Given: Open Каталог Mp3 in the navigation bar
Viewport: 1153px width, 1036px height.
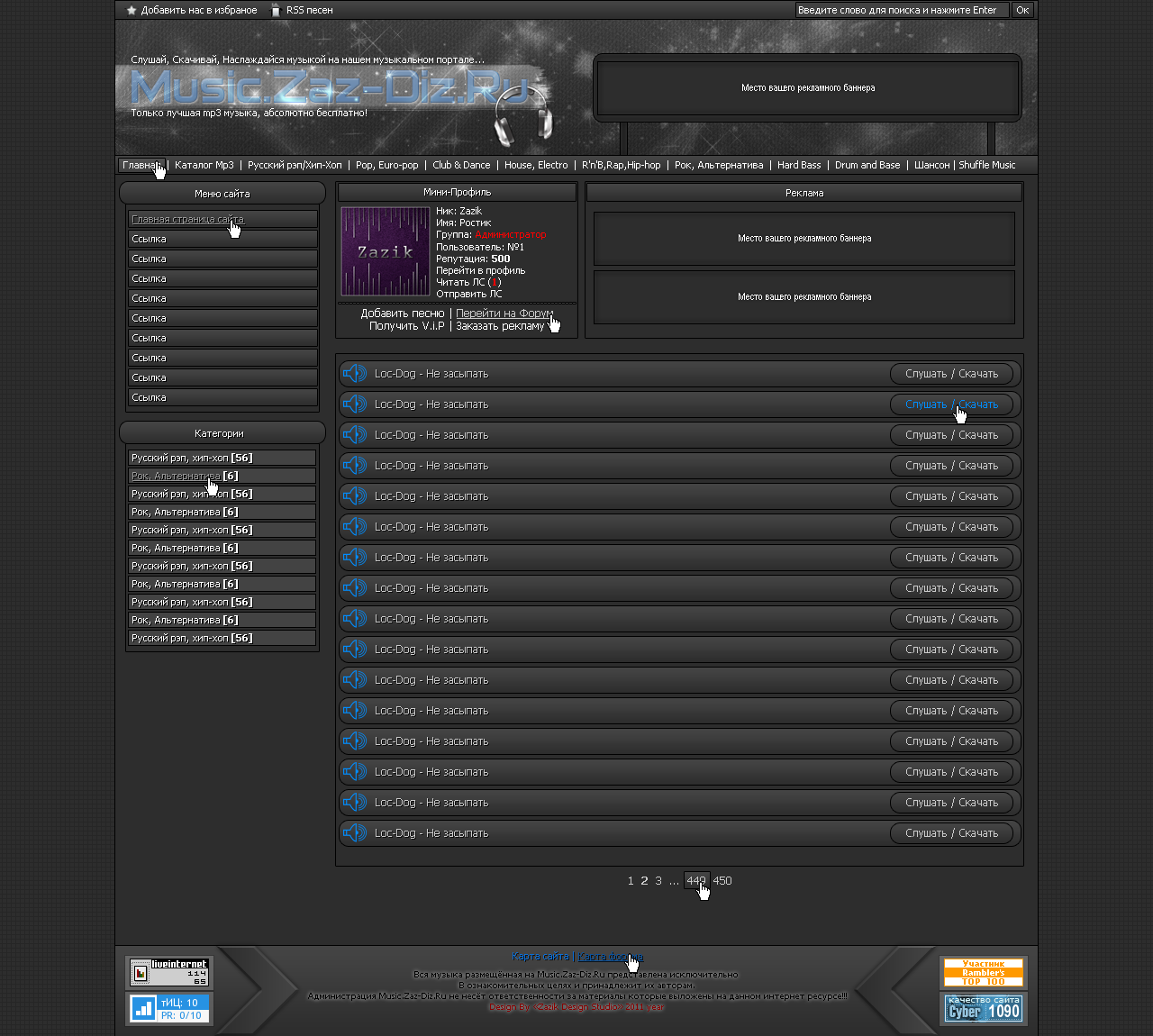Looking at the screenshot, I should [204, 165].
